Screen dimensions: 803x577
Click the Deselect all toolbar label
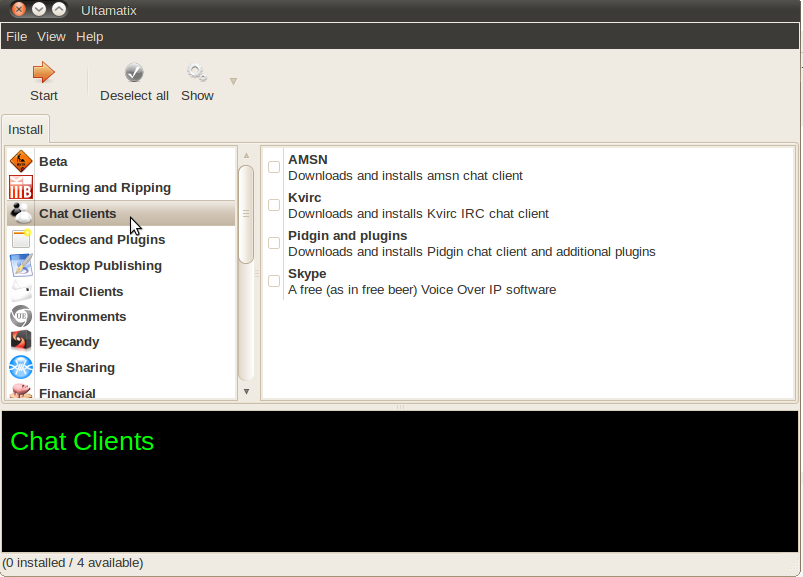coord(134,96)
